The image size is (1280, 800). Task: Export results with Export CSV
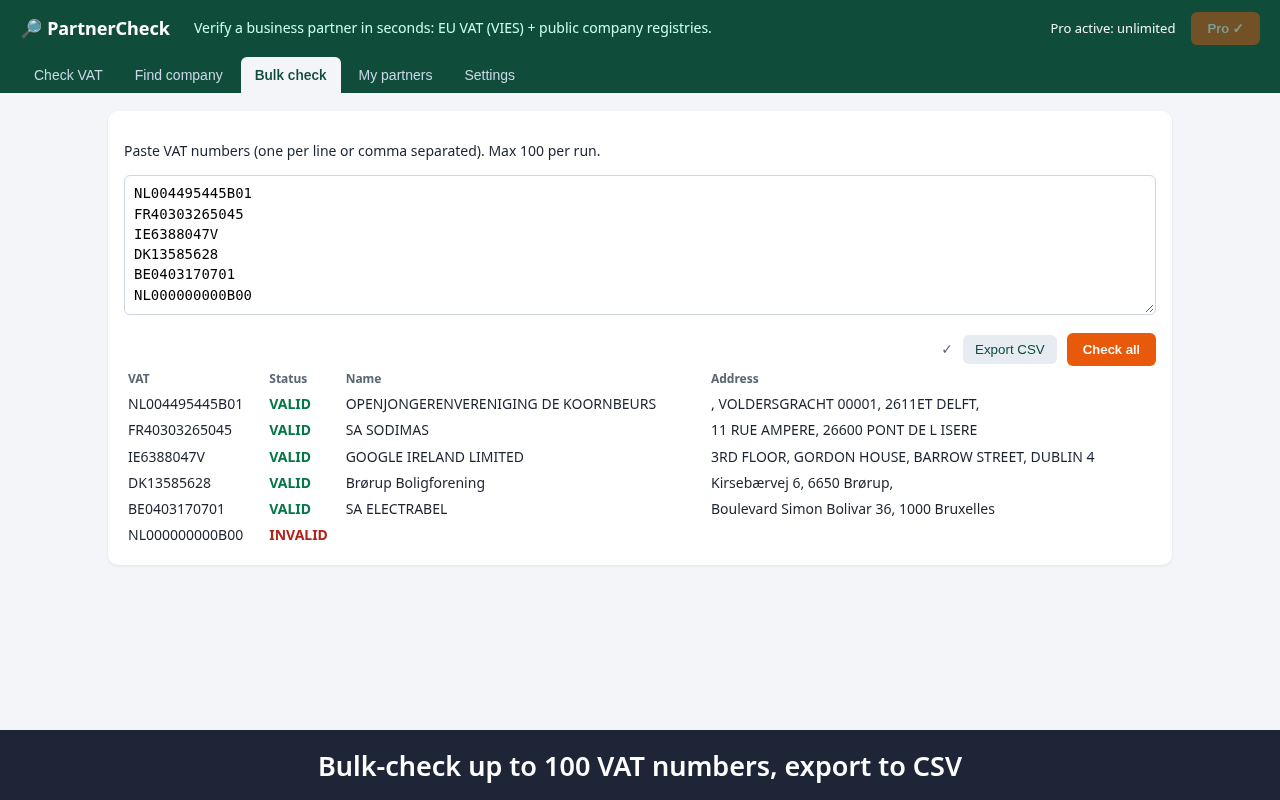click(1010, 349)
